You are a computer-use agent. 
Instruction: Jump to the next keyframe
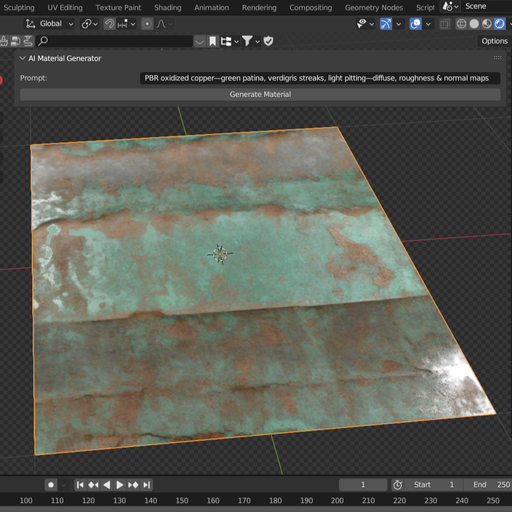(133, 485)
